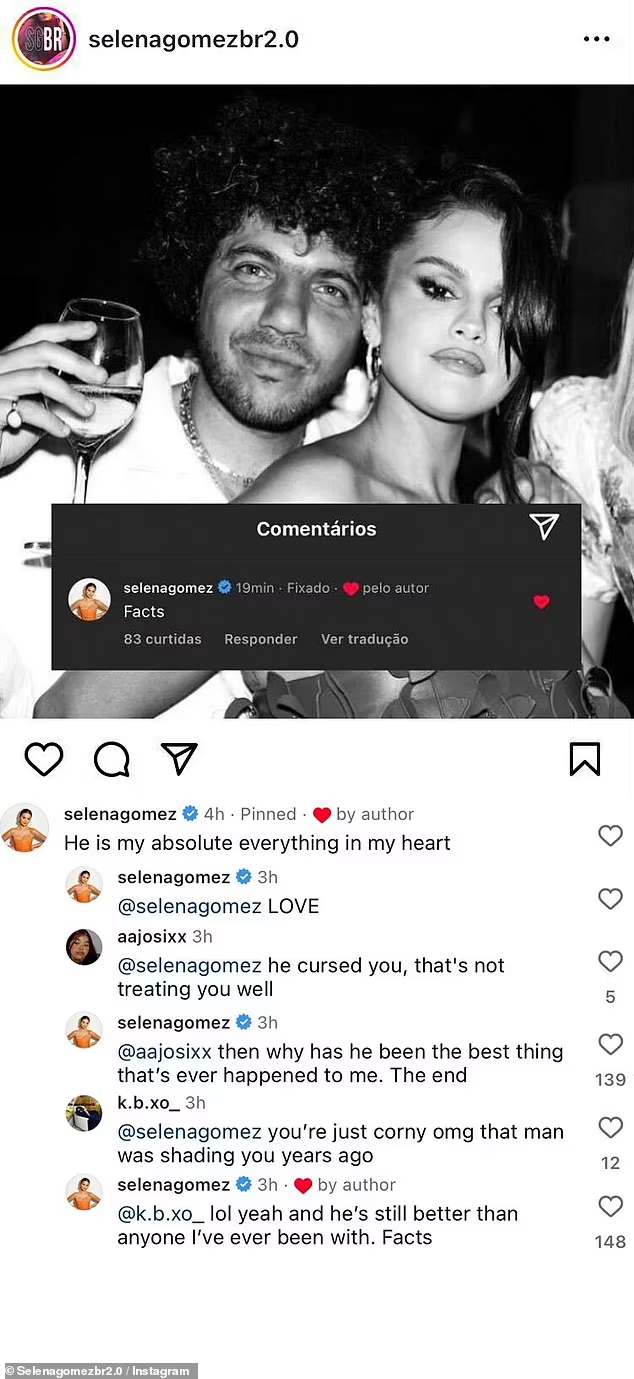Viewport: 634px width, 1379px height.
Task: Open the selenagomezbr2.0 profile
Action: (194, 38)
